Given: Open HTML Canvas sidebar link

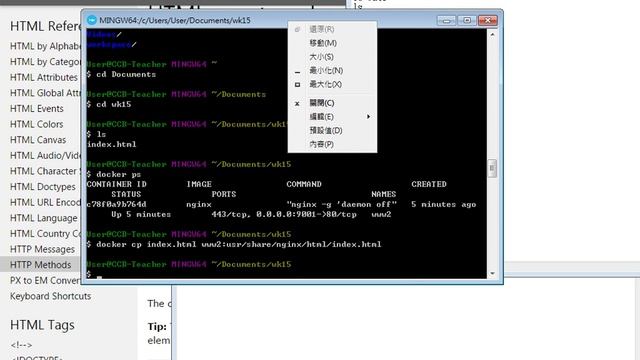Looking at the screenshot, I should 38,140.
